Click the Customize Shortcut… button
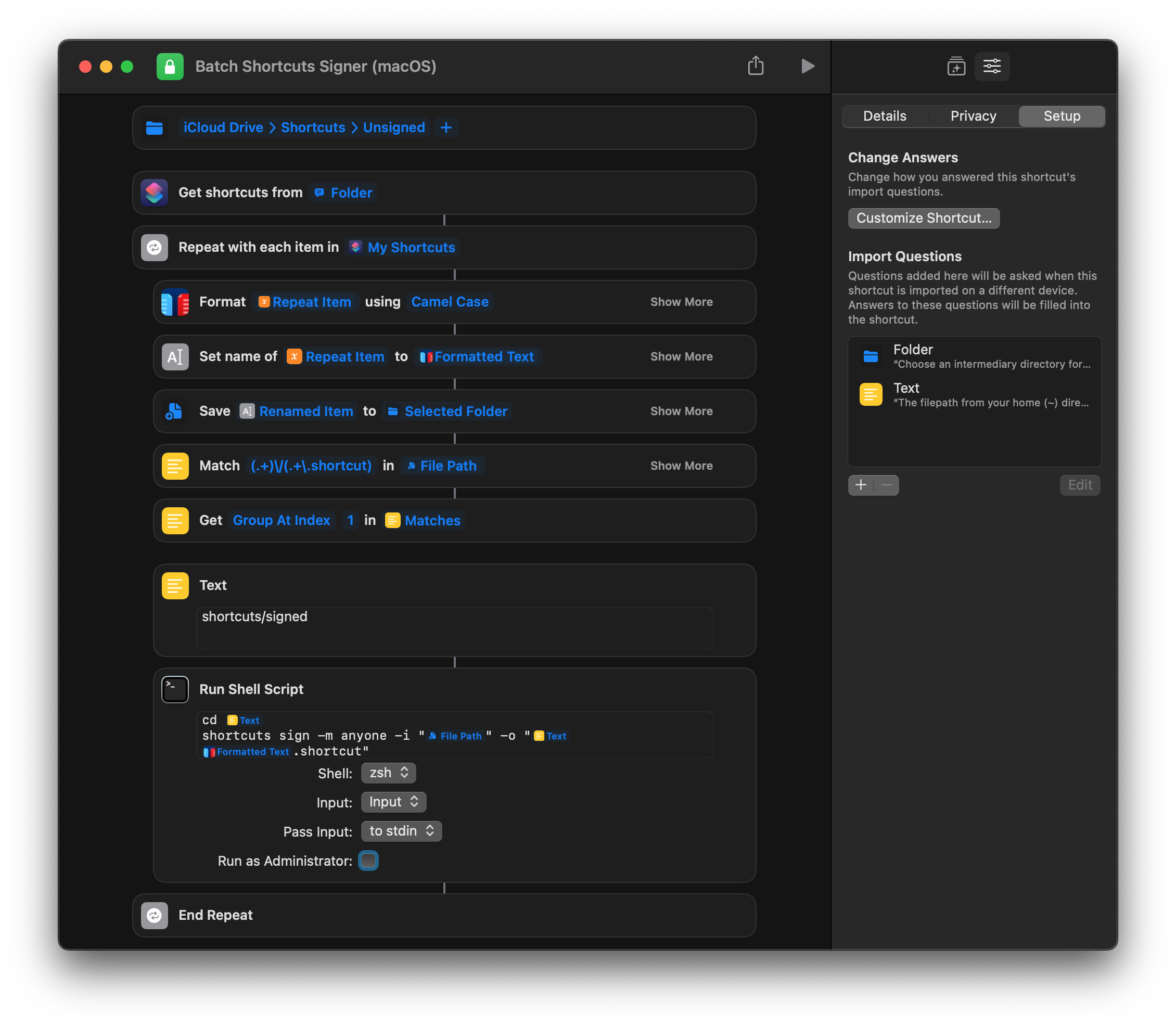Image resolution: width=1176 pixels, height=1027 pixels. [x=923, y=219]
